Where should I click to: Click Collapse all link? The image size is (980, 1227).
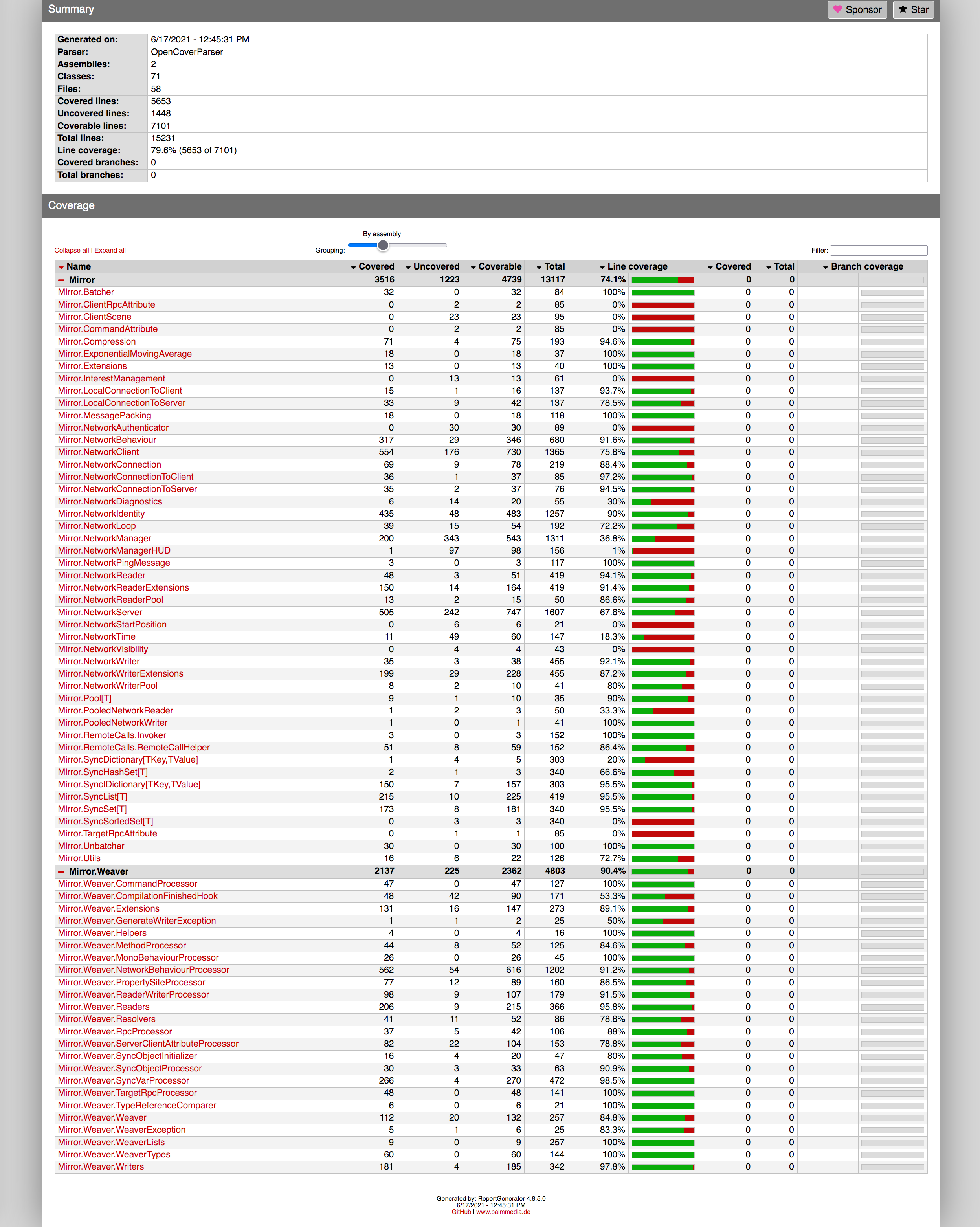(71, 250)
